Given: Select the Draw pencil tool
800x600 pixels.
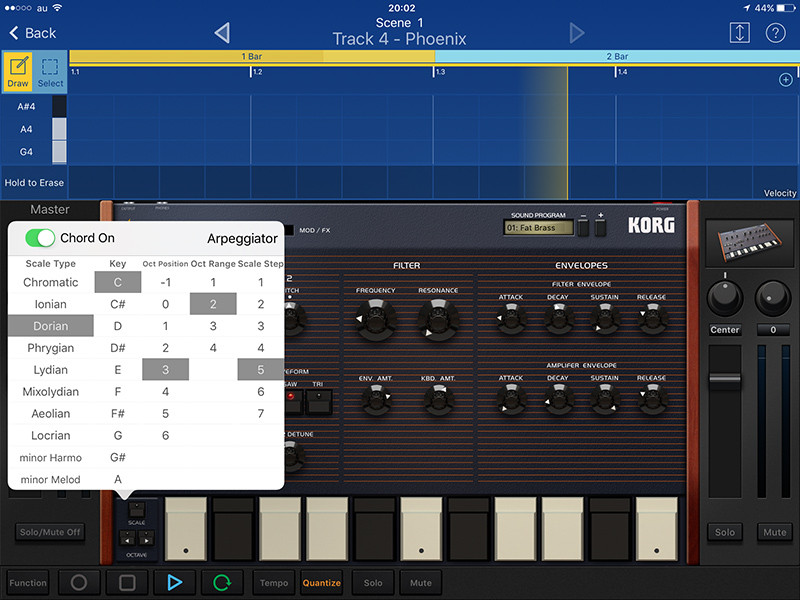Looking at the screenshot, I should click(x=18, y=72).
